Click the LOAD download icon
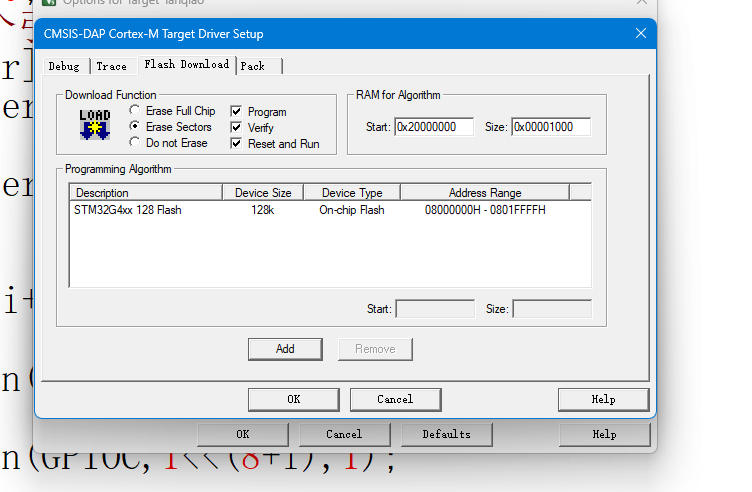 click(94, 125)
